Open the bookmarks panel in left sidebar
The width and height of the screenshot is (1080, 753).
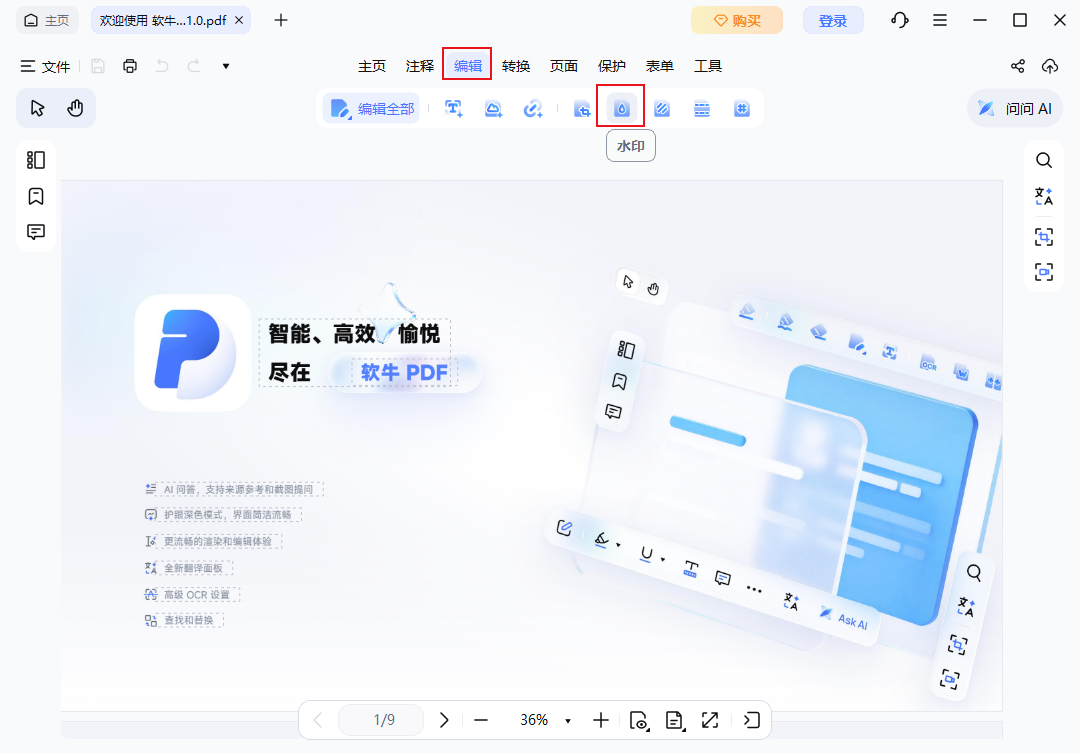[36, 196]
